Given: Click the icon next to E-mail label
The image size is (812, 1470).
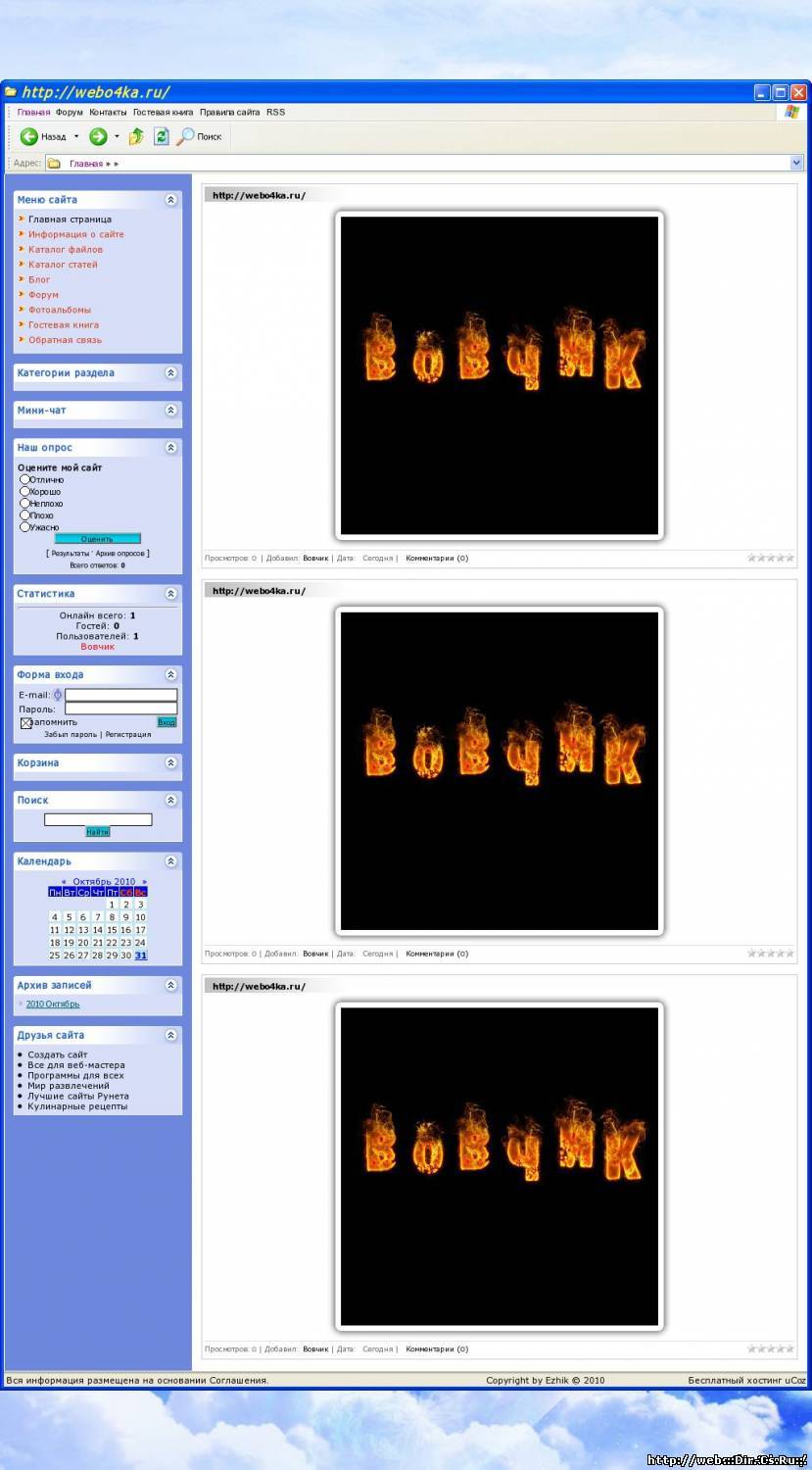Looking at the screenshot, I should pyautogui.click(x=58, y=695).
